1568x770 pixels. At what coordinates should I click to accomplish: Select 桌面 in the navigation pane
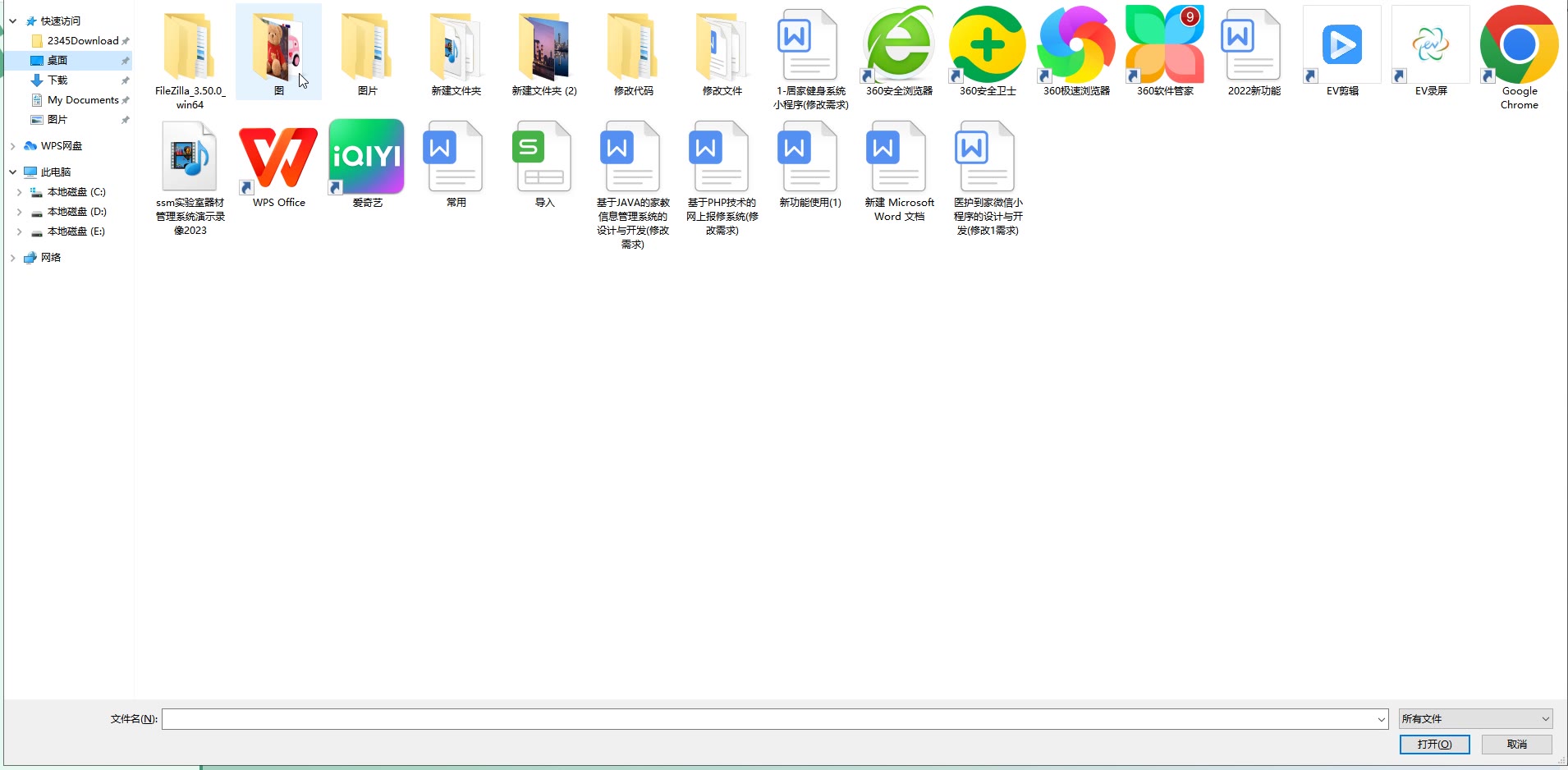(x=57, y=61)
